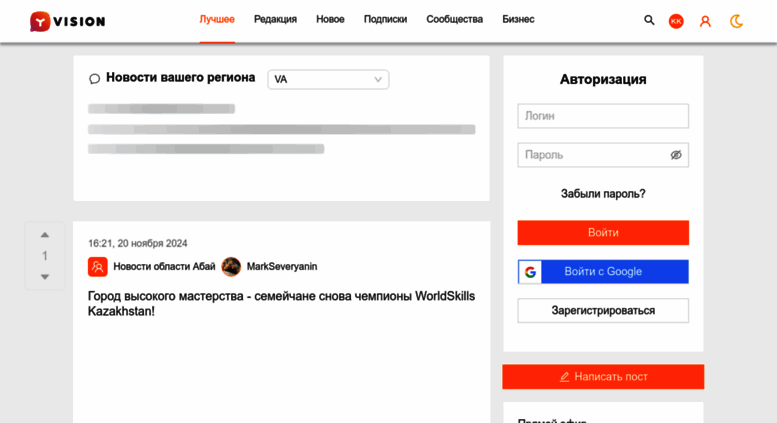Upvote the WorldSkills post
777x423 pixels.
[45, 235]
